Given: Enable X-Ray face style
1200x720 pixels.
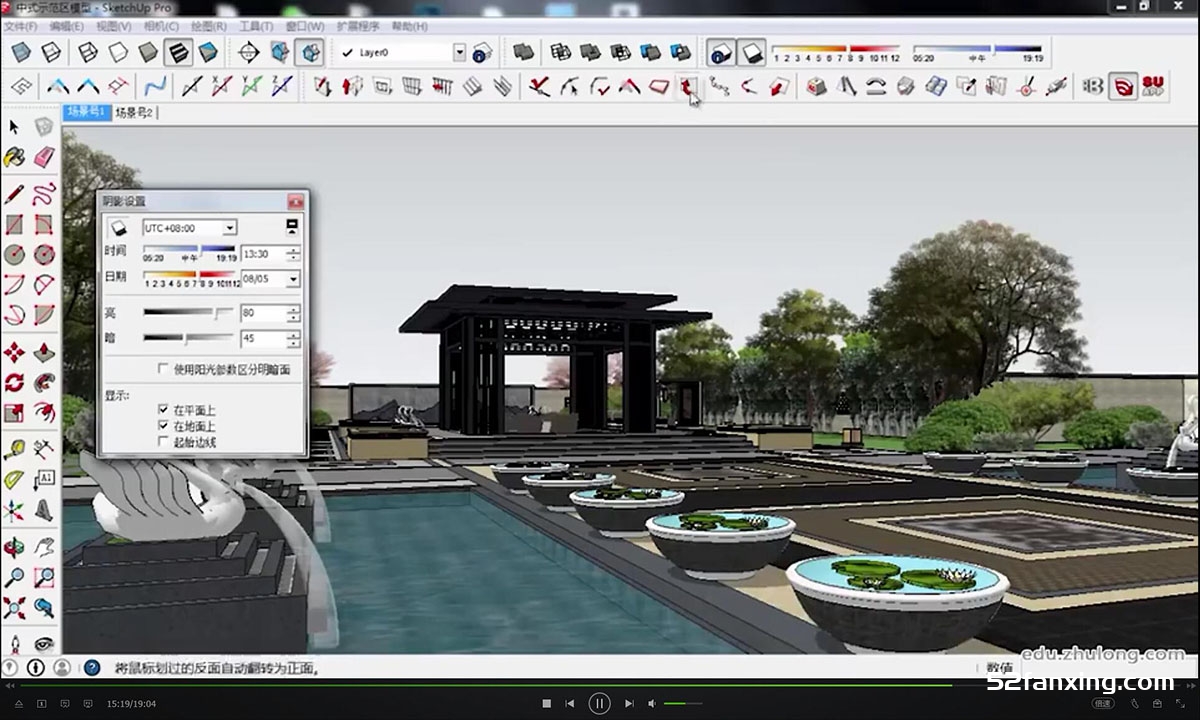Looking at the screenshot, I should pos(21,52).
